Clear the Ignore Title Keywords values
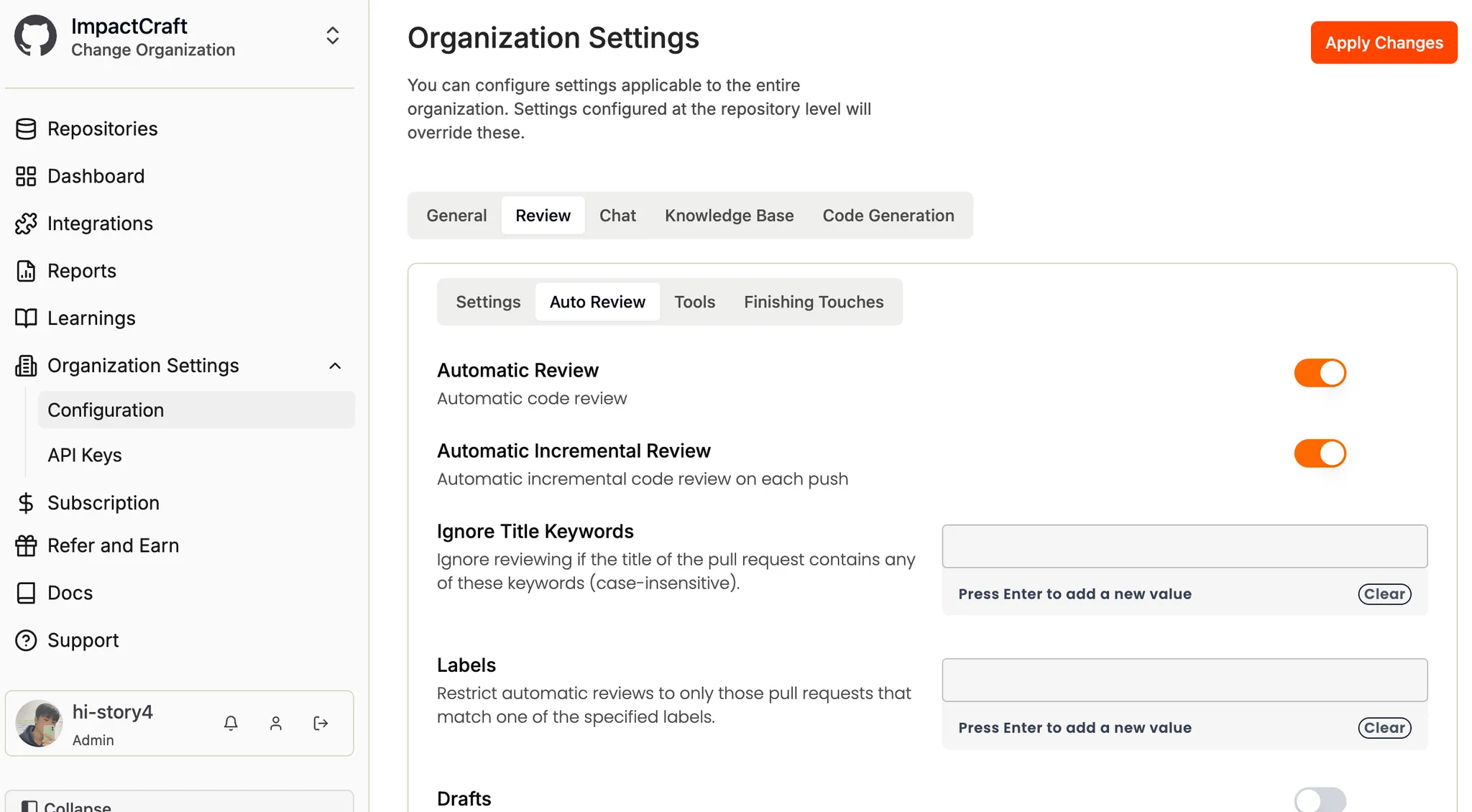The width and height of the screenshot is (1472, 812). [x=1384, y=594]
